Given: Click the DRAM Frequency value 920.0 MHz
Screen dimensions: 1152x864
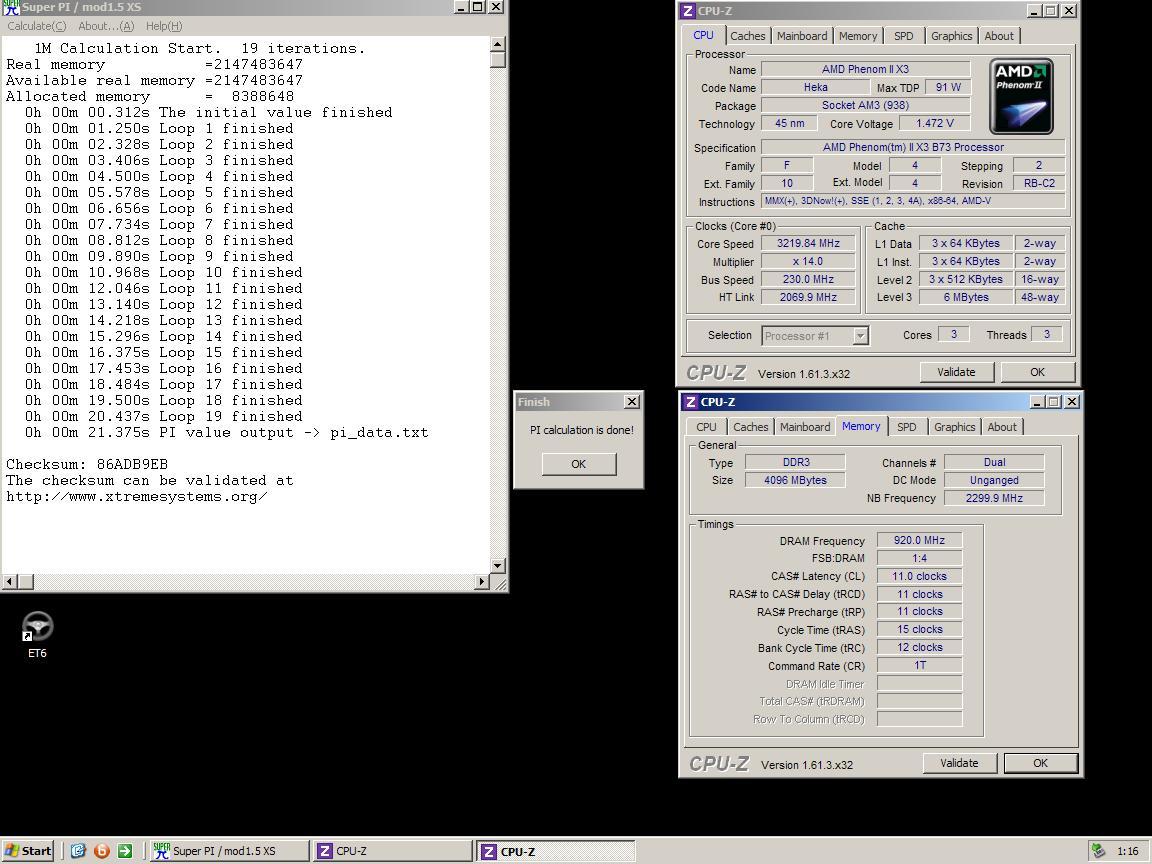Looking at the screenshot, I should click(x=919, y=540).
